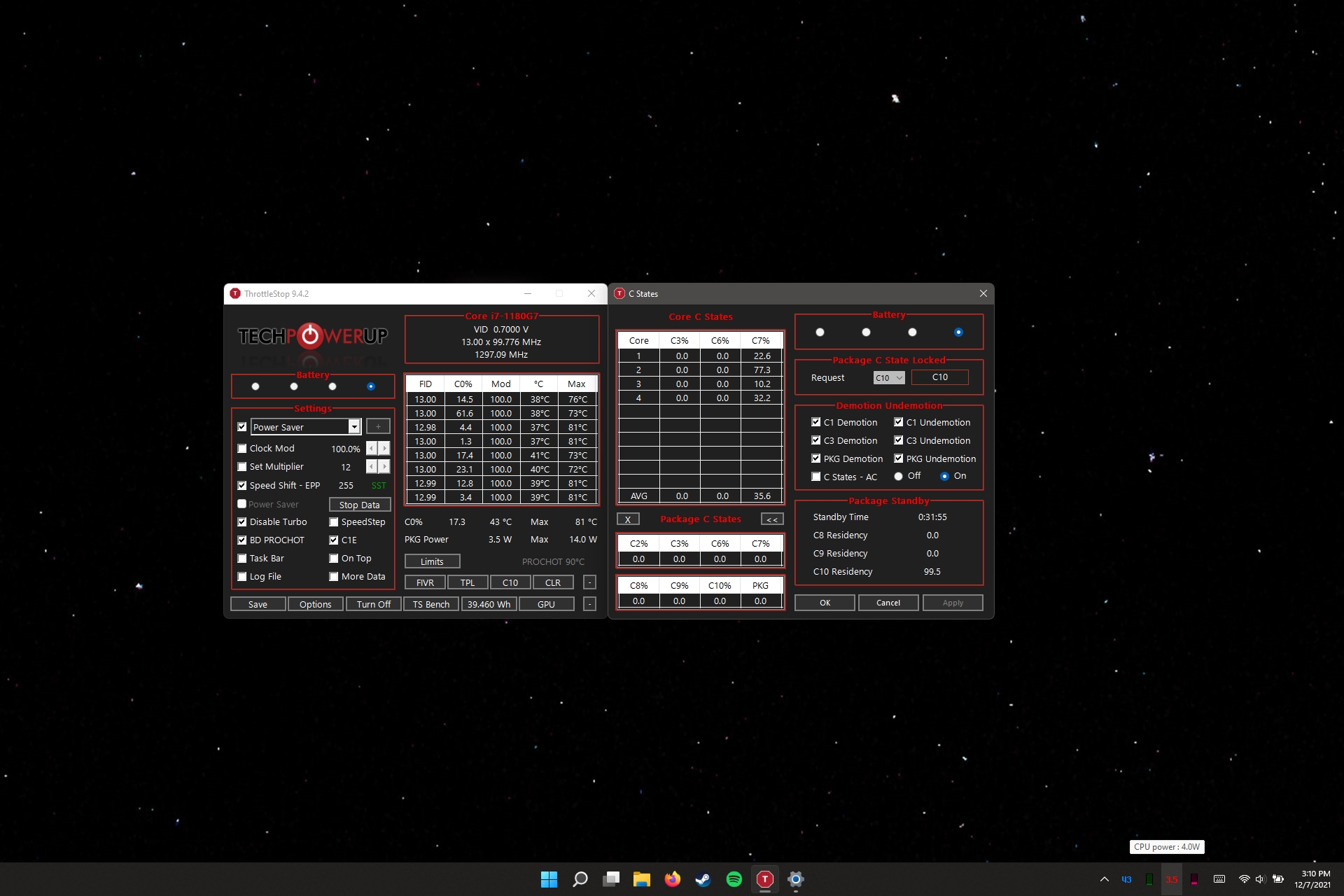Open Steam from the taskbar
The height and width of the screenshot is (896, 1344).
click(703, 879)
